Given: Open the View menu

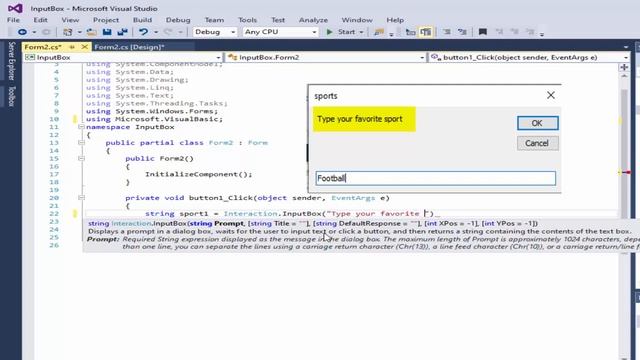Looking at the screenshot, I should pos(70,20).
